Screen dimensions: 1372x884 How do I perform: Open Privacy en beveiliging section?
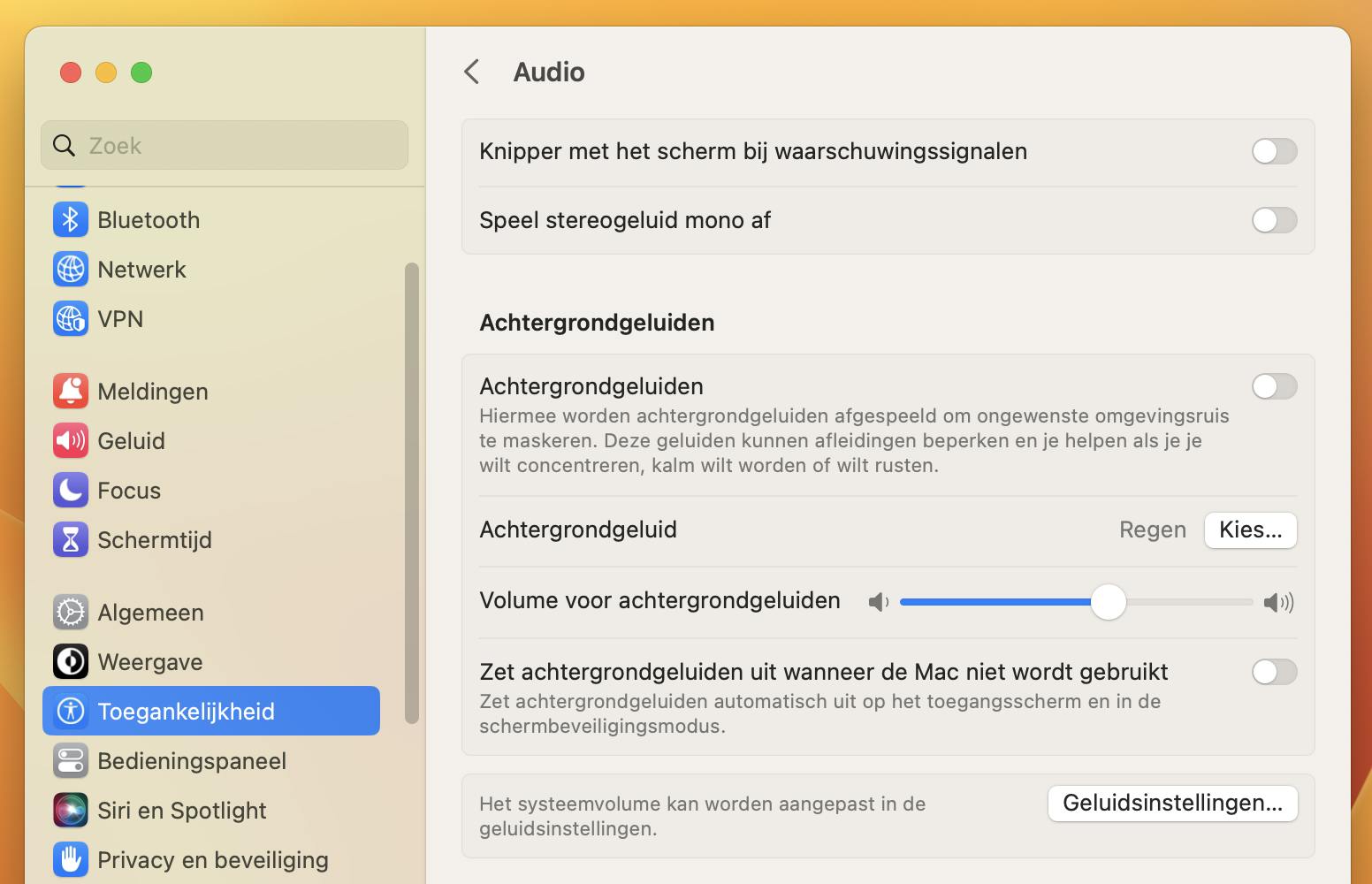212,860
